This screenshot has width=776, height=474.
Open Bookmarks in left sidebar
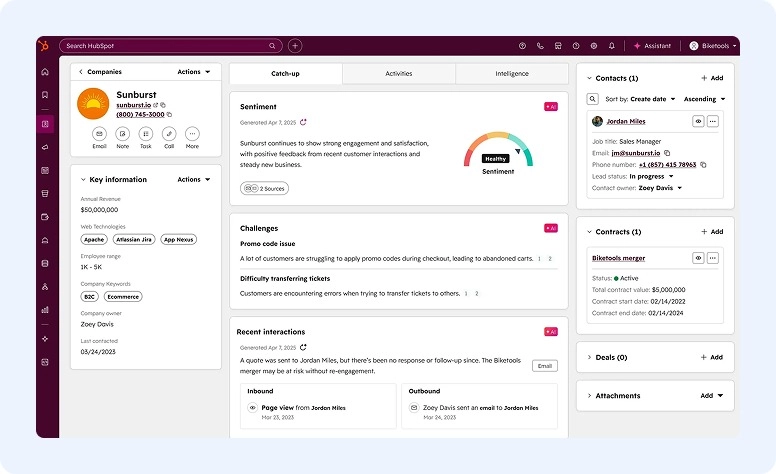pyautogui.click(x=45, y=95)
